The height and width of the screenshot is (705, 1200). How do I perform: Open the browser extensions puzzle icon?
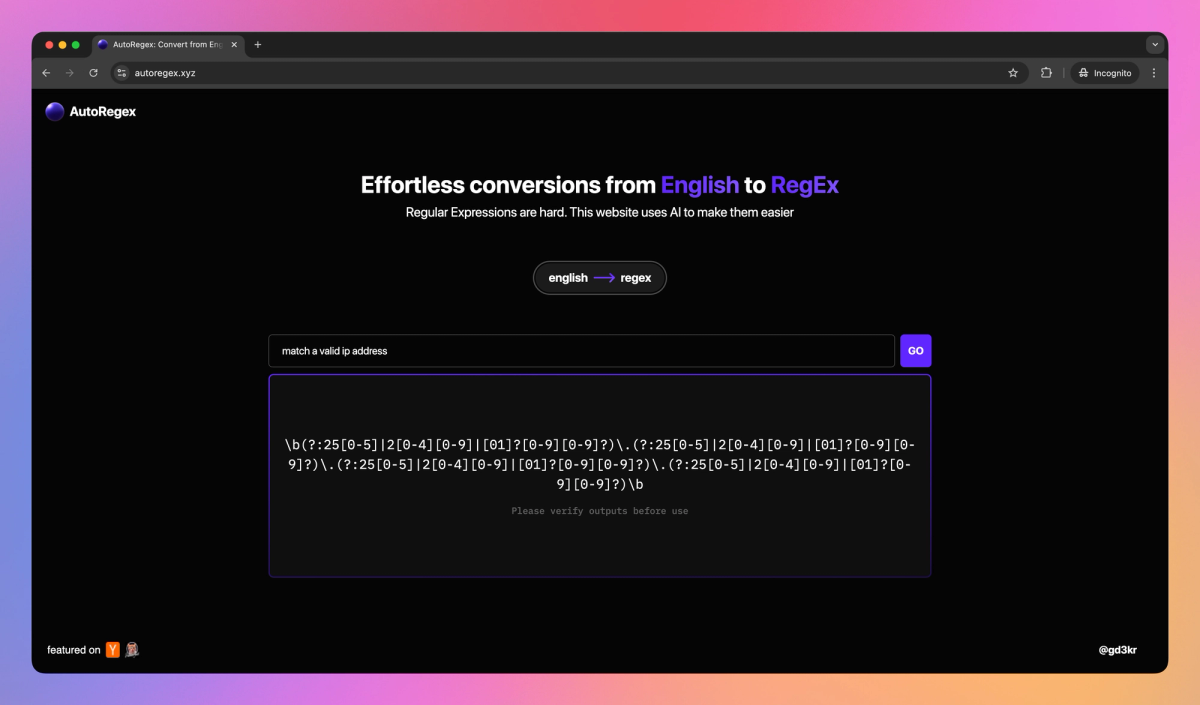coord(1045,72)
